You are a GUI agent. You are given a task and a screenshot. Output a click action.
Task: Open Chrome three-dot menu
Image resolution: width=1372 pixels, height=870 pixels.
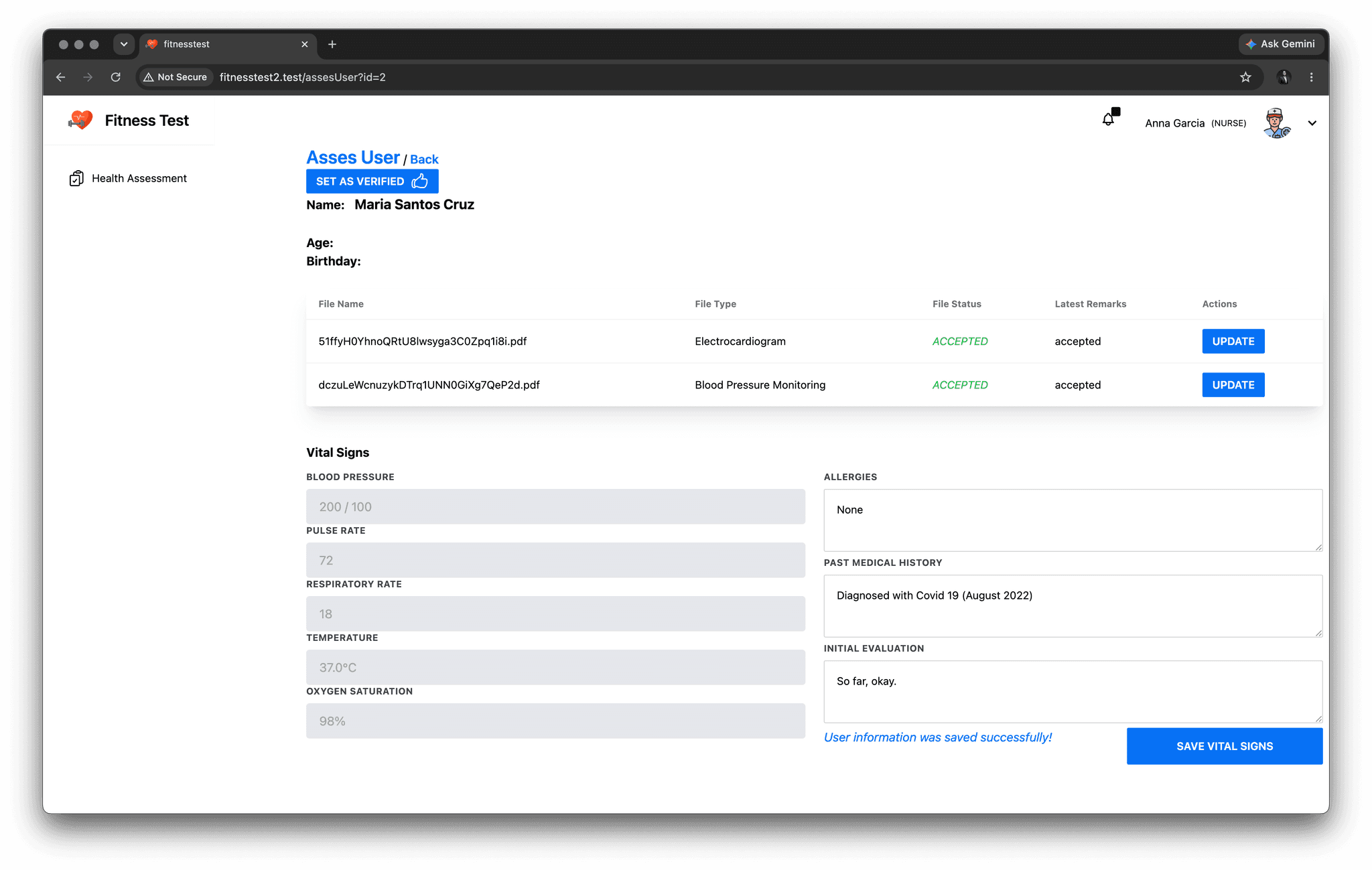click(1311, 77)
